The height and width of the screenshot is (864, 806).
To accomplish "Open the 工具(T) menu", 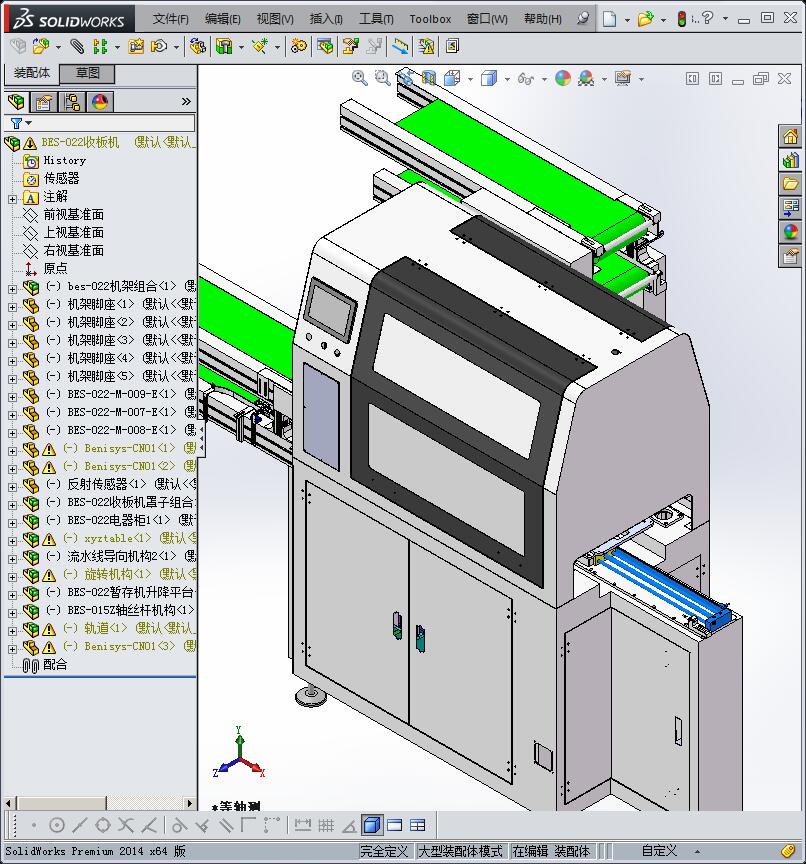I will click(376, 19).
